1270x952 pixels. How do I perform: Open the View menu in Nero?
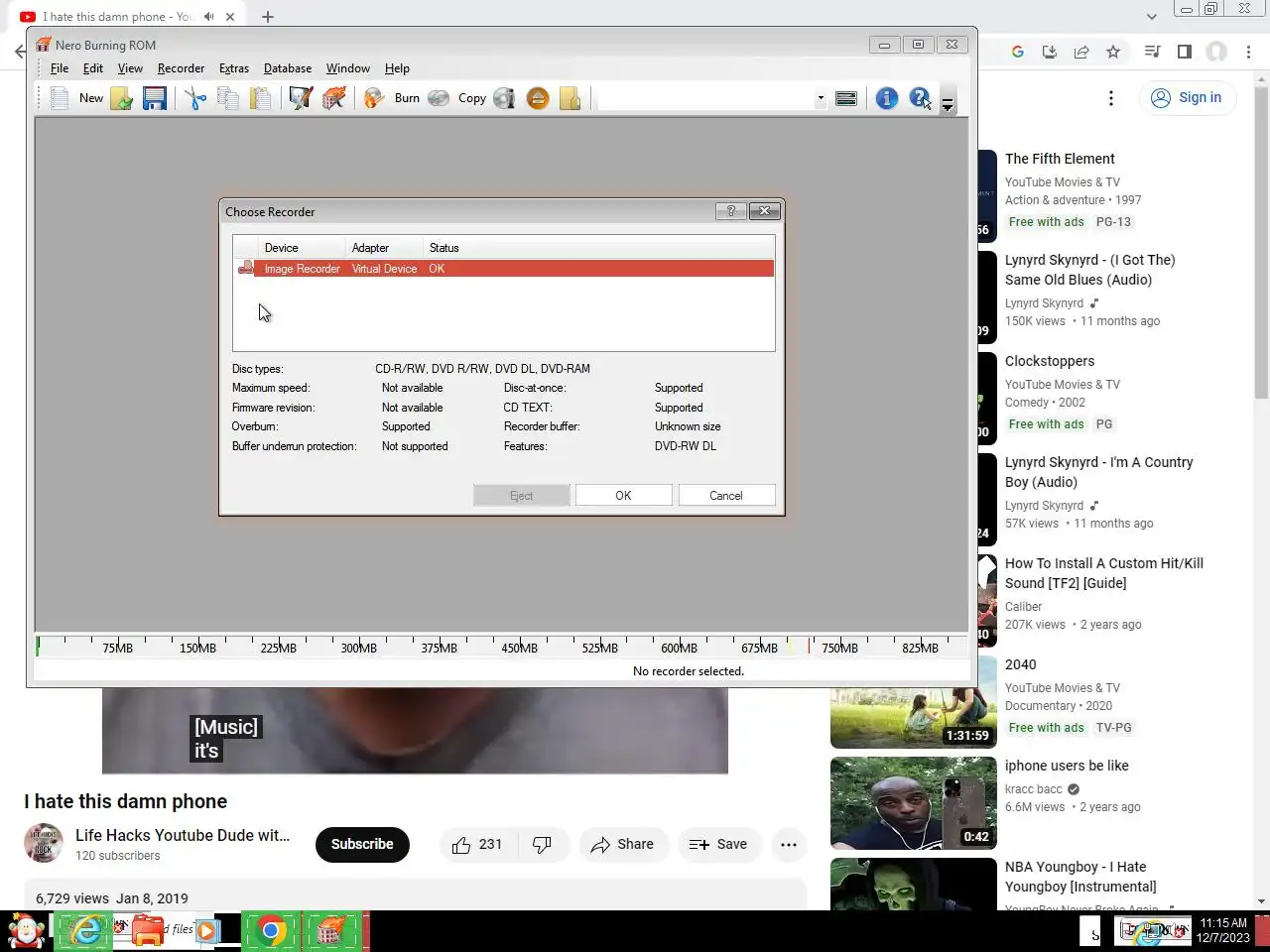coord(130,68)
